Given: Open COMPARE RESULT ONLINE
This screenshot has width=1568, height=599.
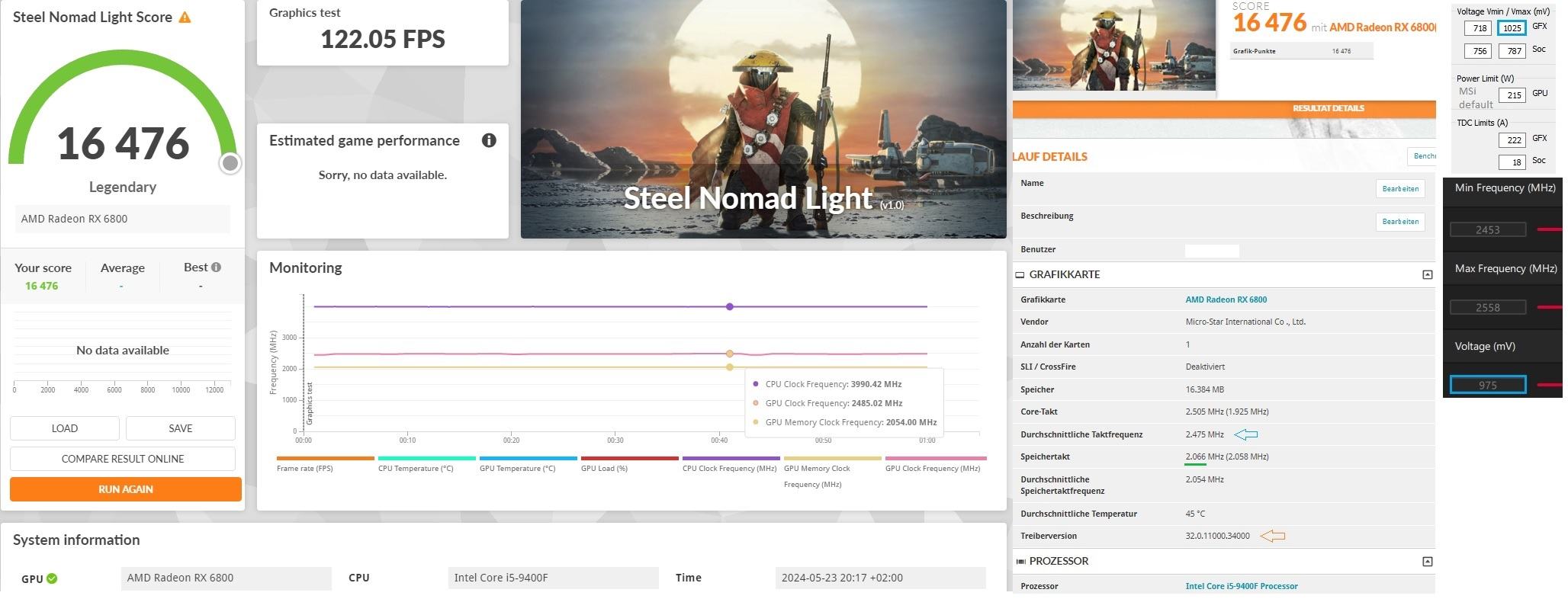Looking at the screenshot, I should [x=123, y=459].
